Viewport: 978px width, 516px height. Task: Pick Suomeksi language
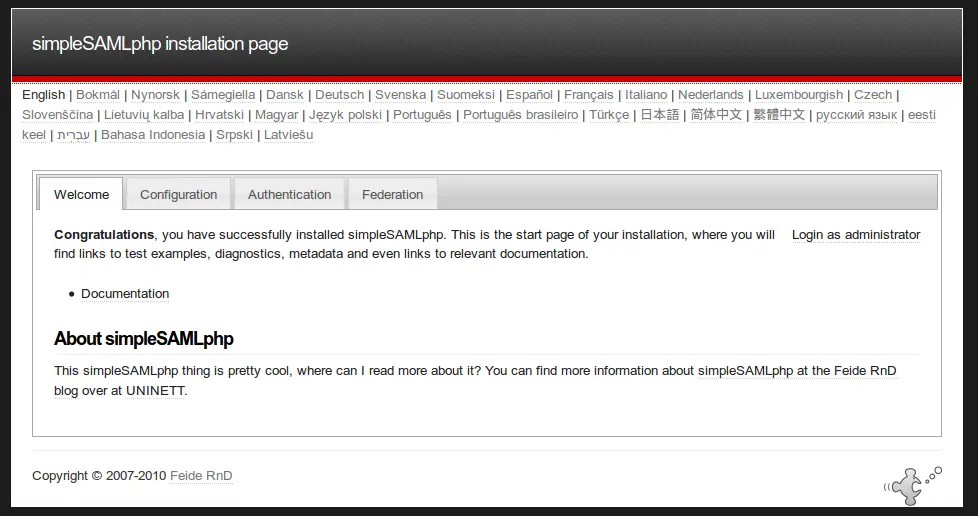(x=466, y=95)
